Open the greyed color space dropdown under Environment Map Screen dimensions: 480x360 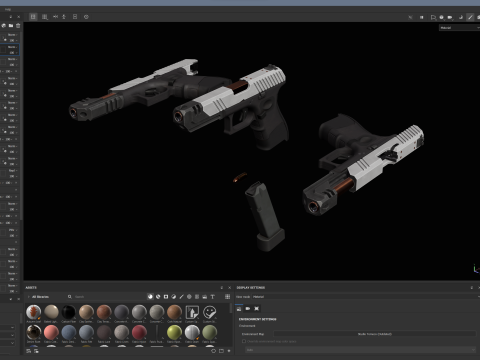pyautogui.click(x=360, y=350)
